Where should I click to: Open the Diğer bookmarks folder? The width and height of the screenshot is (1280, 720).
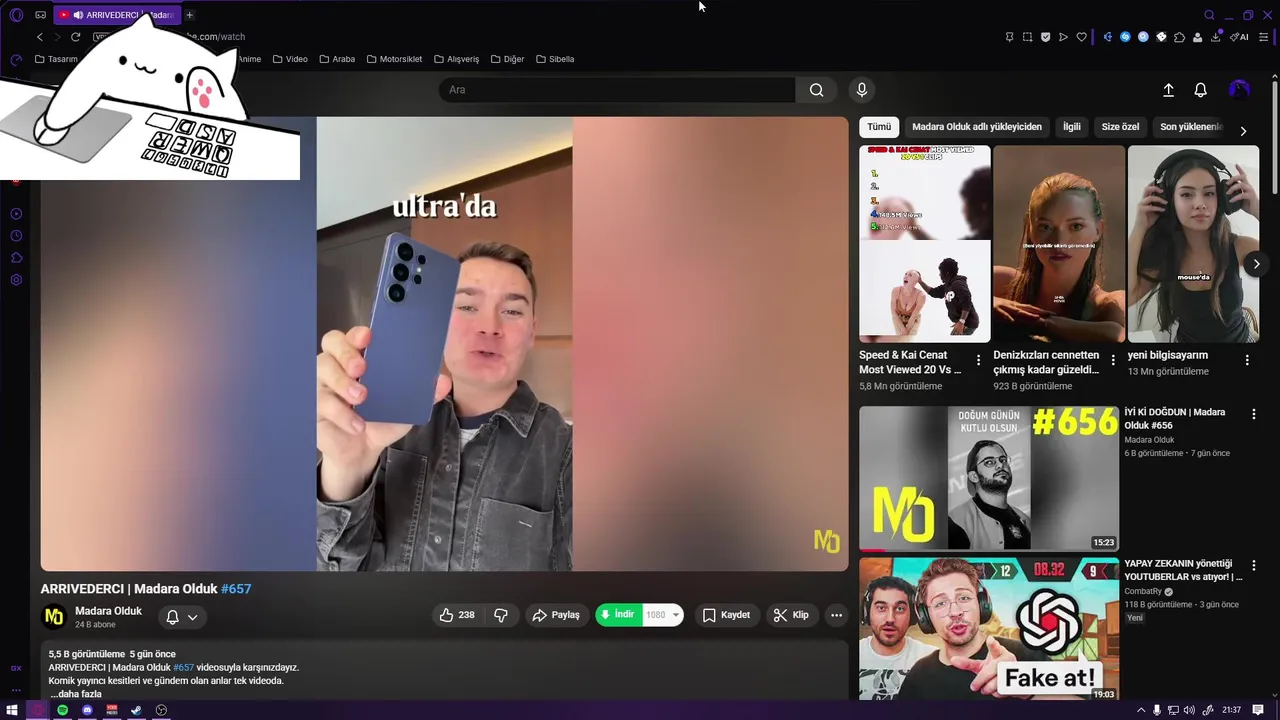(x=507, y=59)
